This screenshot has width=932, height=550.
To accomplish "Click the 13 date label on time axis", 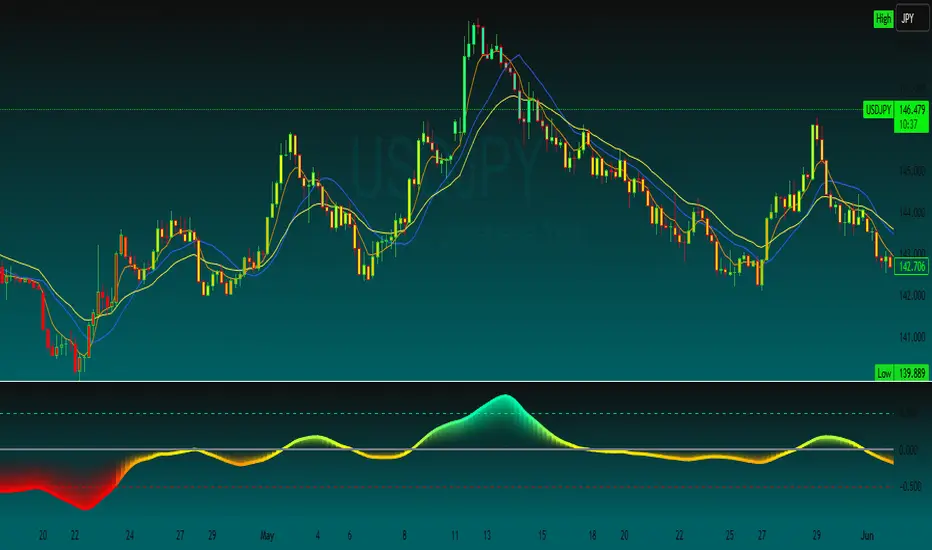I will (487, 536).
